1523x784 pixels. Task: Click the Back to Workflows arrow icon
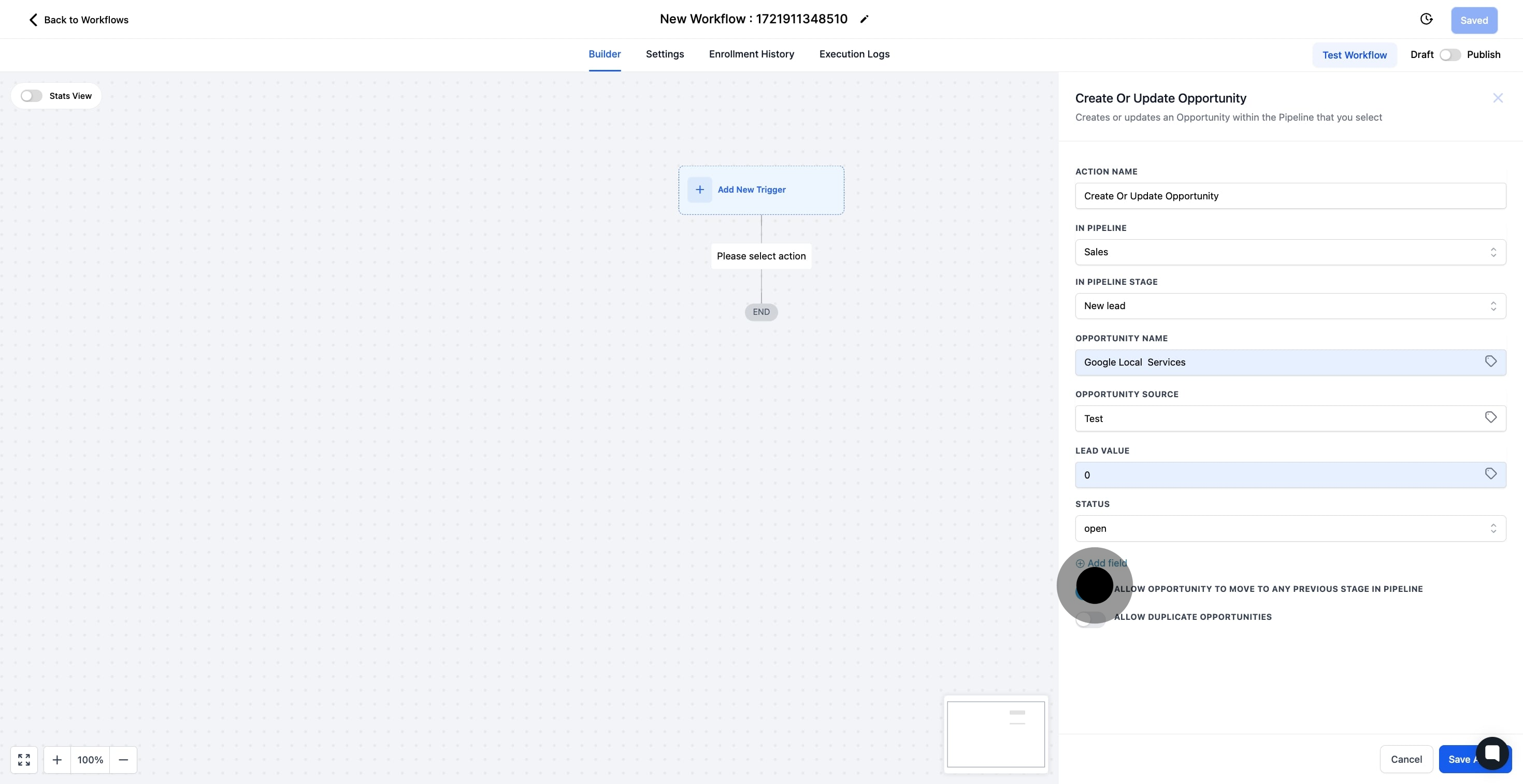pos(33,20)
